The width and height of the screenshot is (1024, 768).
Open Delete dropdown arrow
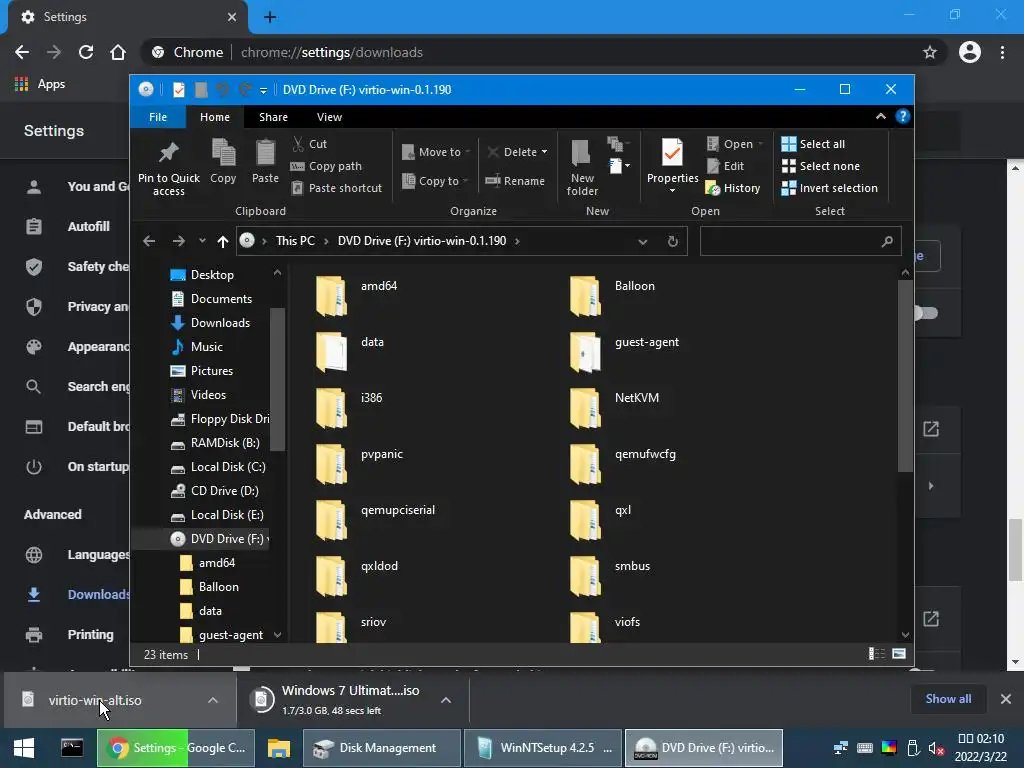point(544,152)
